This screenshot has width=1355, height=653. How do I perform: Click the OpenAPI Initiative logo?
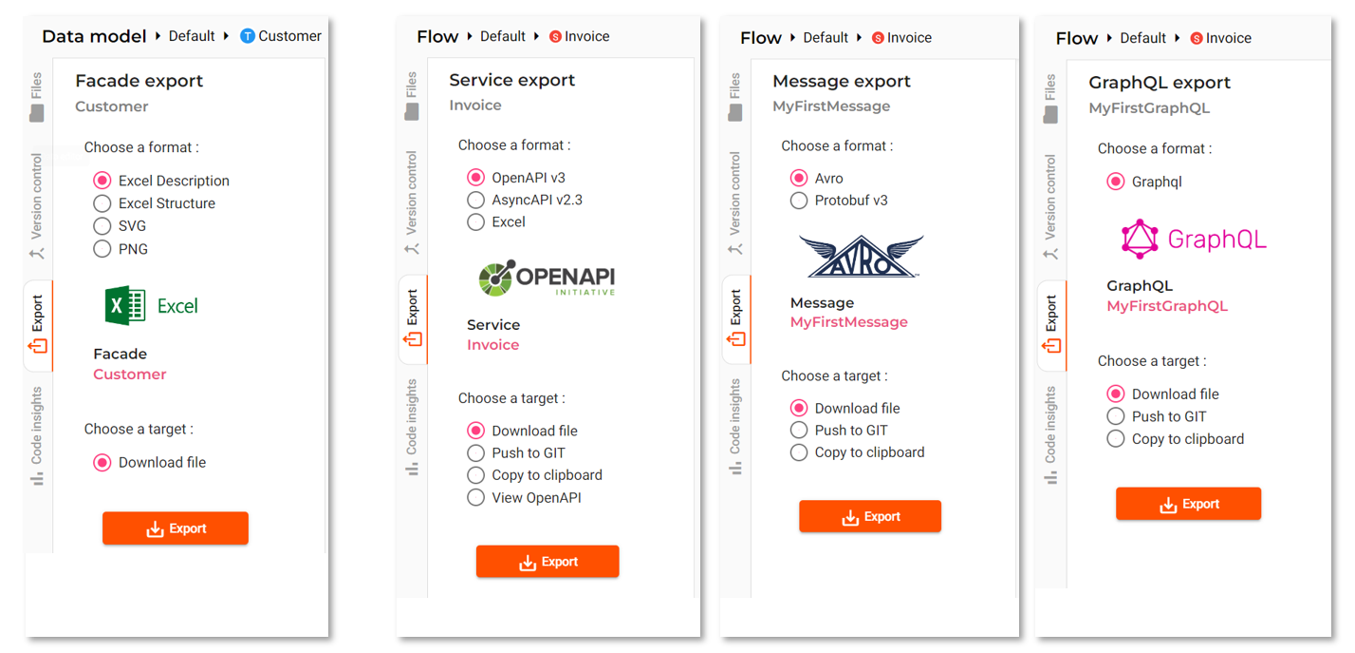547,277
